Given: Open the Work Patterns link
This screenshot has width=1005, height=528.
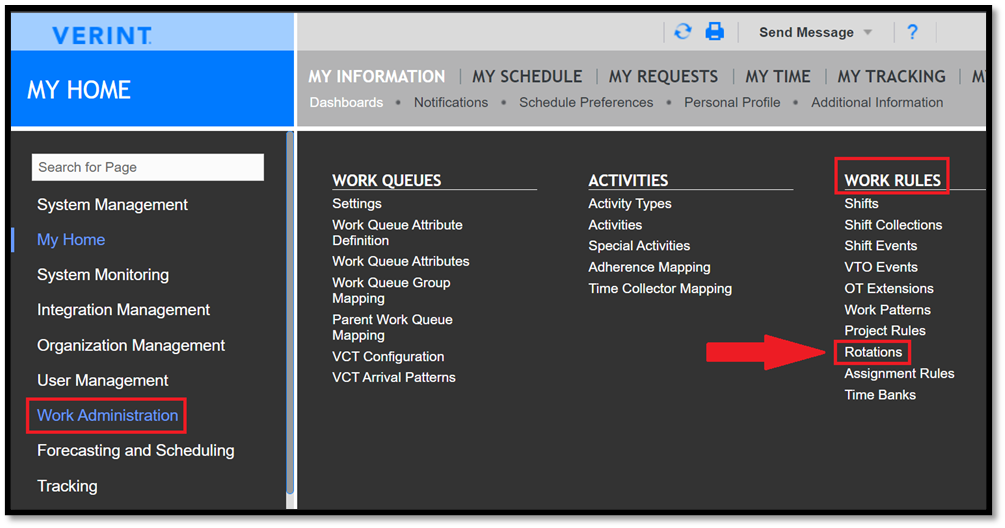Looking at the screenshot, I should 887,310.
